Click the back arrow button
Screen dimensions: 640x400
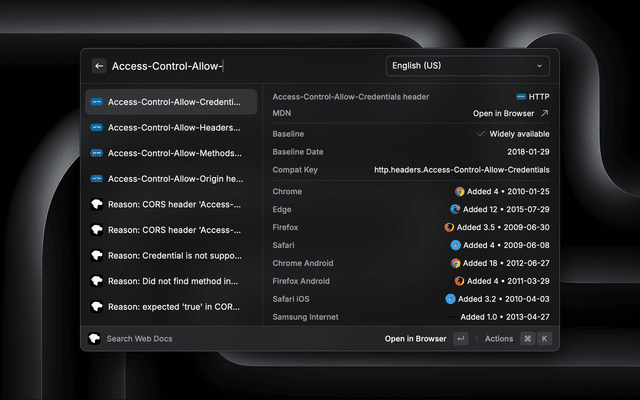pos(99,66)
